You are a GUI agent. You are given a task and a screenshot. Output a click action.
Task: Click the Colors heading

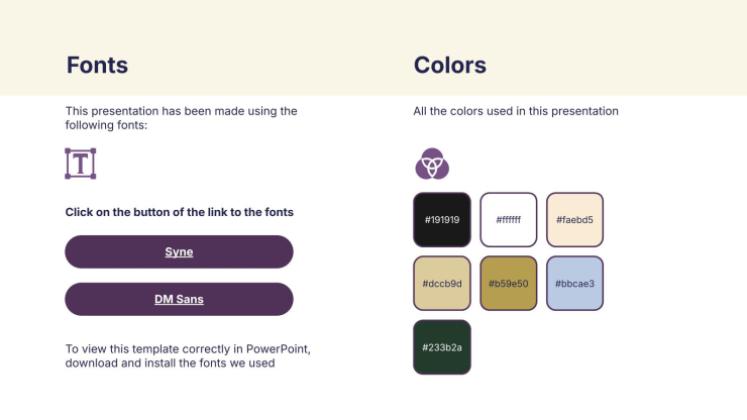(450, 66)
